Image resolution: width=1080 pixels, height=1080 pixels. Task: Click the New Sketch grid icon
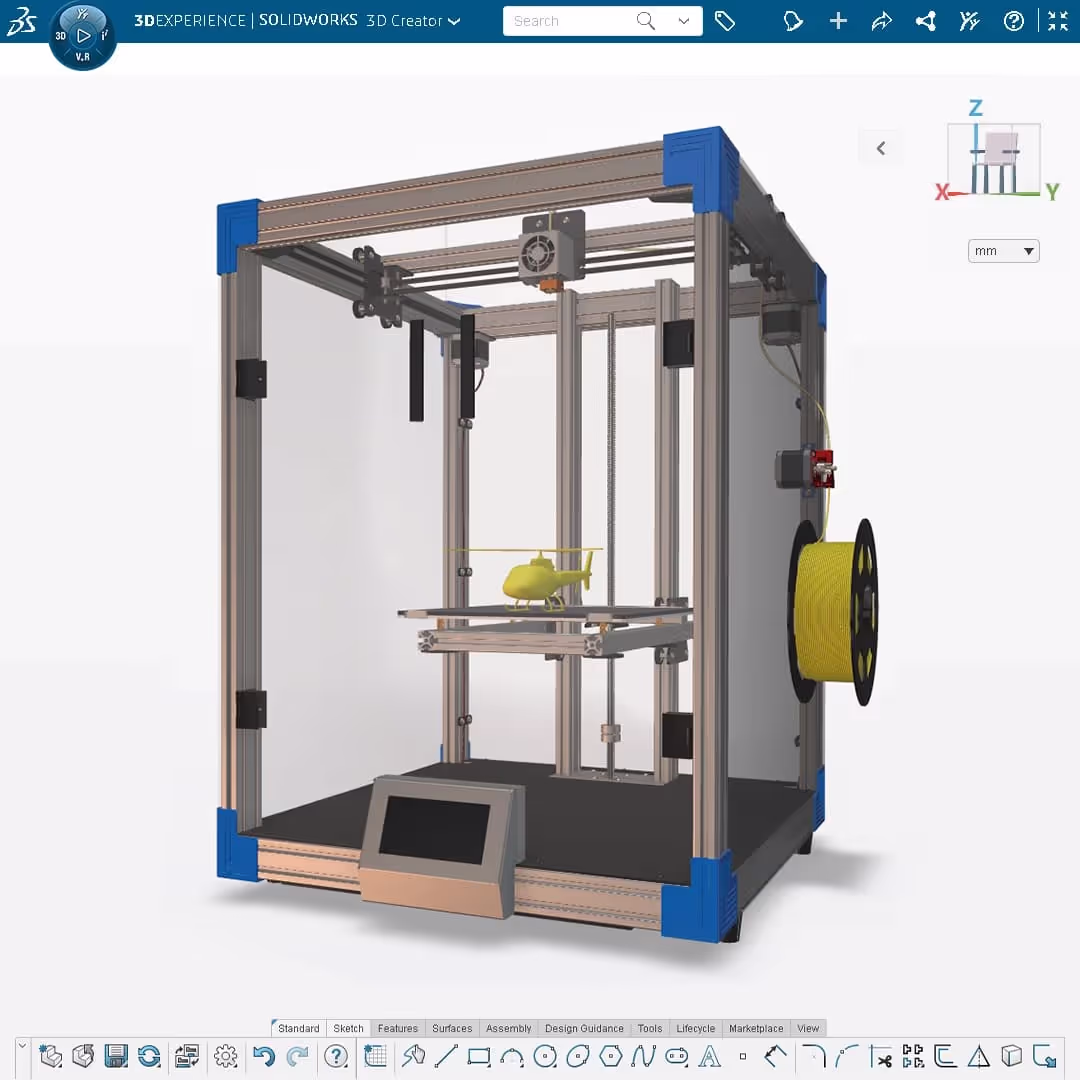tap(375, 1056)
